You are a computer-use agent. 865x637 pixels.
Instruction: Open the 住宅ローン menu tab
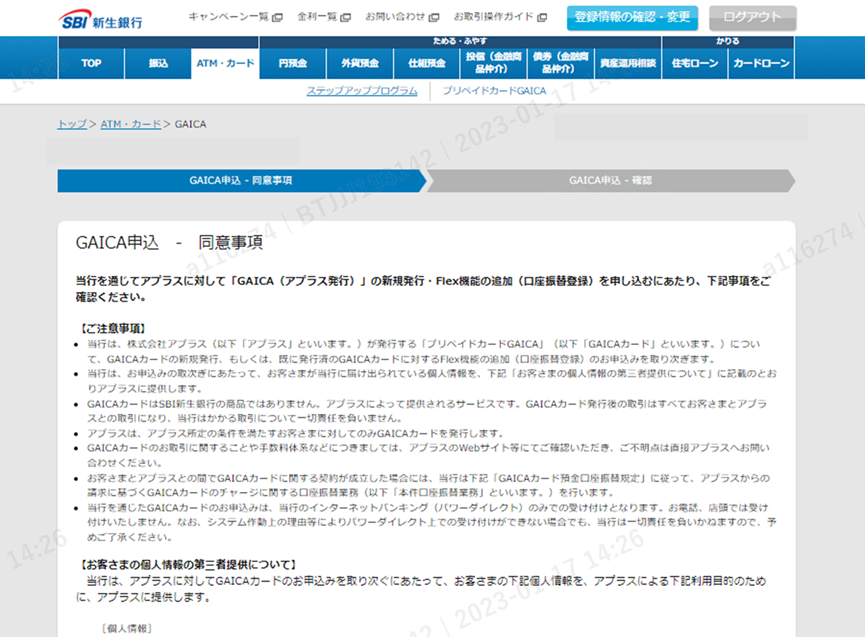click(695, 63)
